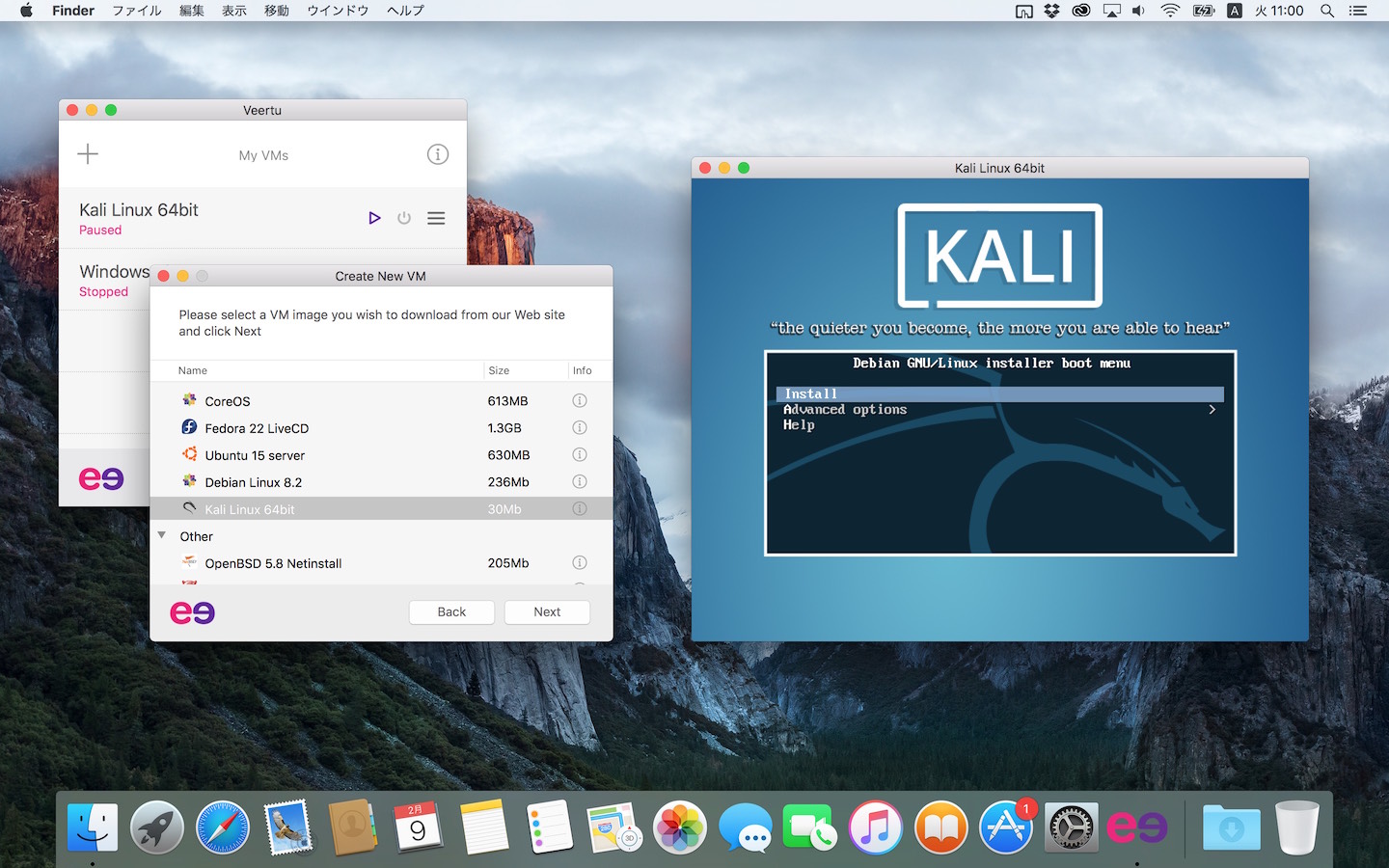Viewport: 1389px width, 868px height.
Task: Open Notification Center
Action: (1358, 11)
